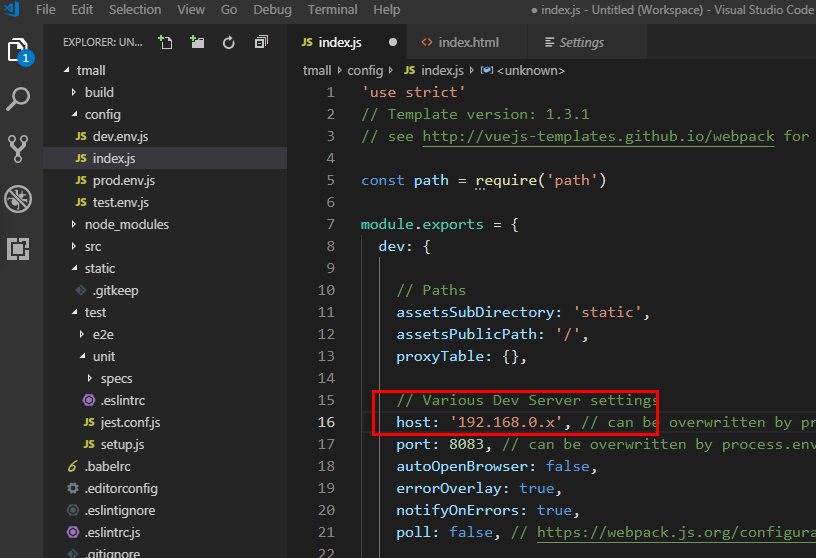Collapse all folders in Explorer
Screen dimensions: 816x558
click(261, 43)
